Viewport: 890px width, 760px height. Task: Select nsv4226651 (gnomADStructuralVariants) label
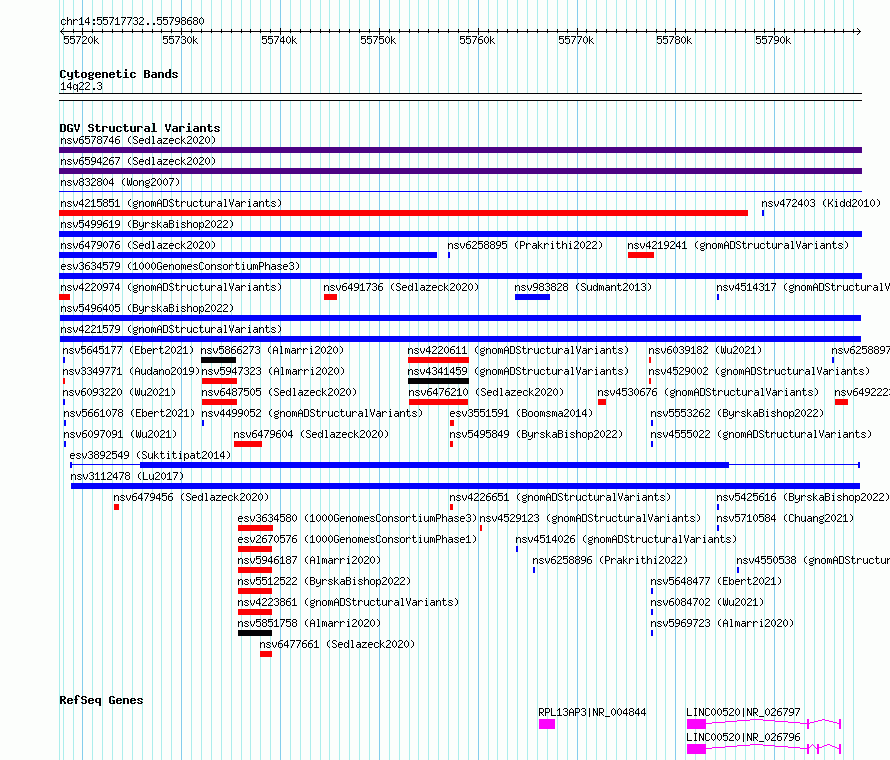tap(560, 497)
